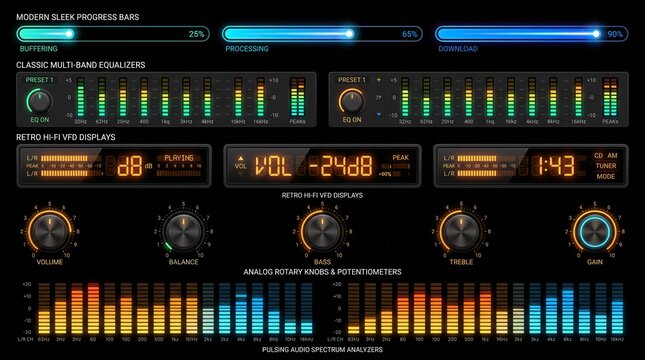Open the PRESET 1 selector of the right equalizer
The image size is (645, 360).
pyautogui.click(x=352, y=80)
